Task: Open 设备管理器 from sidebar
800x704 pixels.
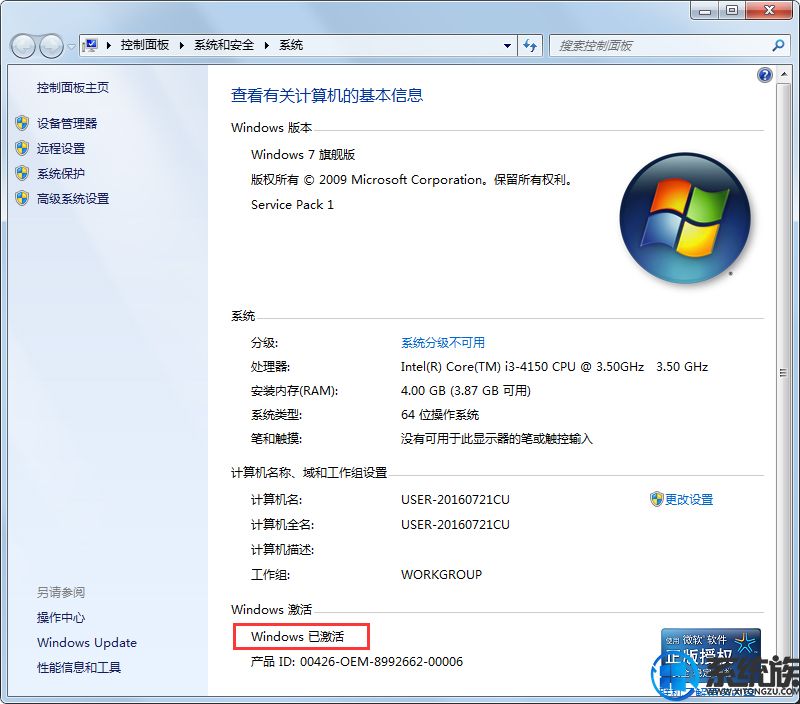Action: (67, 123)
